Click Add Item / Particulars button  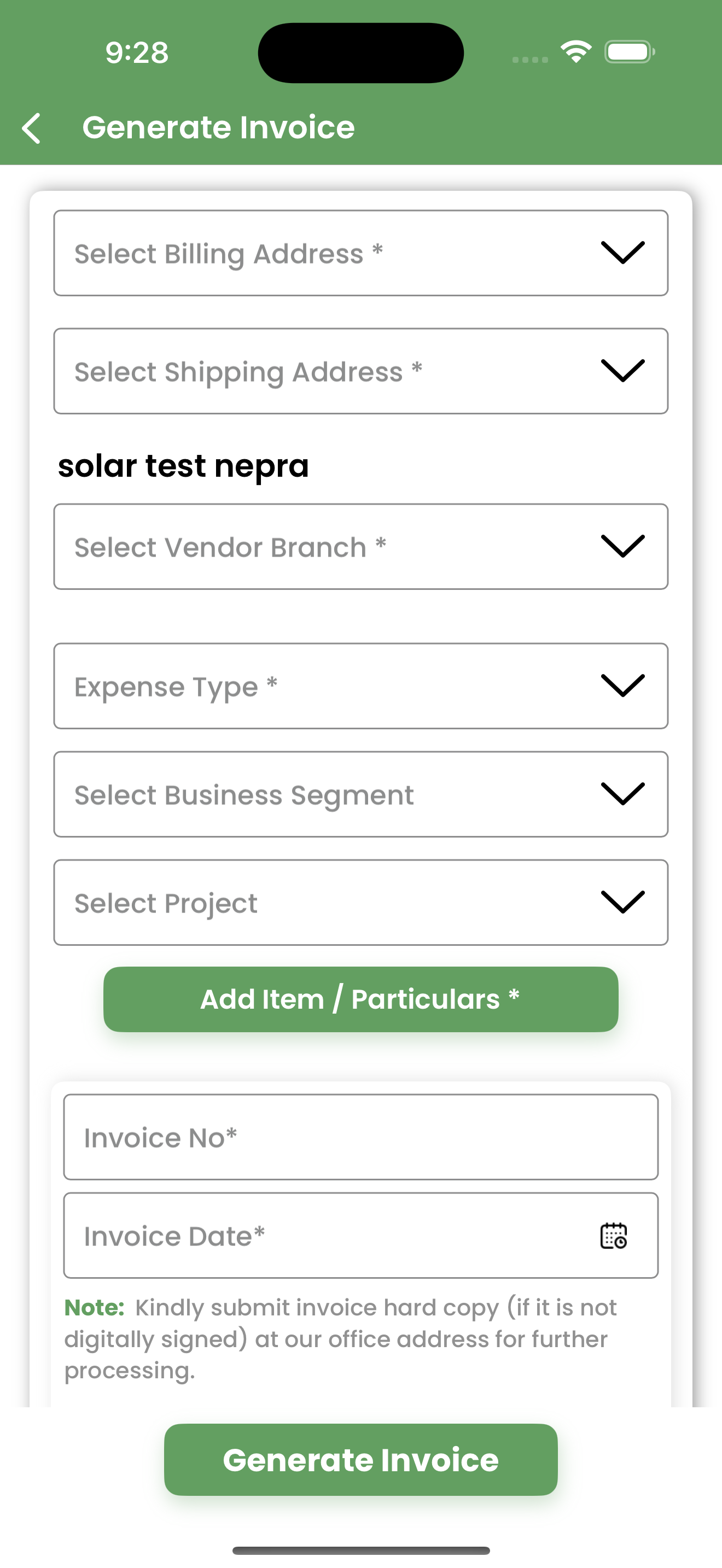click(x=361, y=999)
